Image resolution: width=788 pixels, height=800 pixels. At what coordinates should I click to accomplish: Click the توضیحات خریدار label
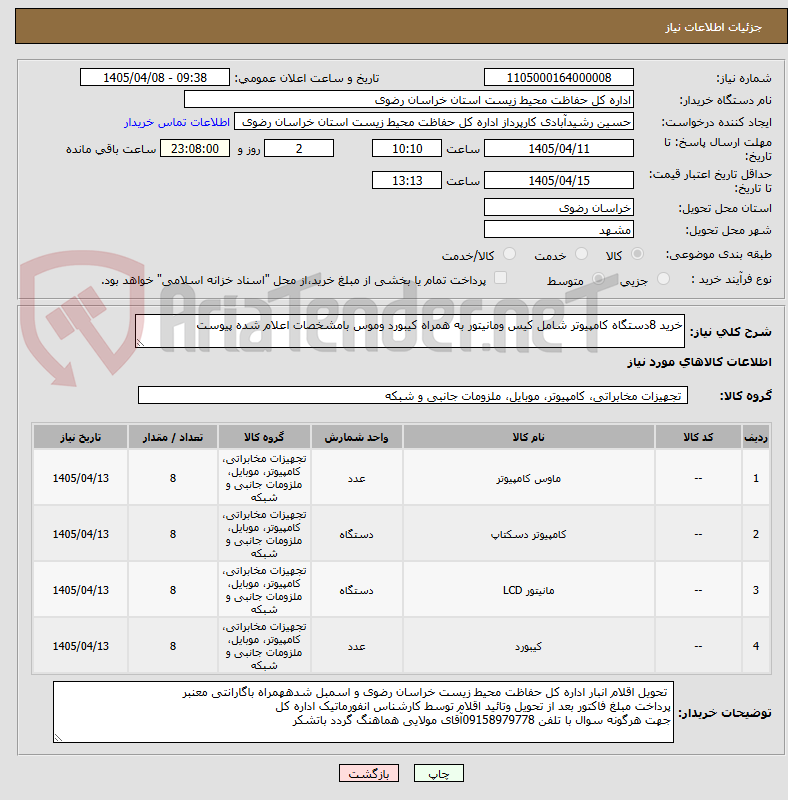pyautogui.click(x=724, y=712)
